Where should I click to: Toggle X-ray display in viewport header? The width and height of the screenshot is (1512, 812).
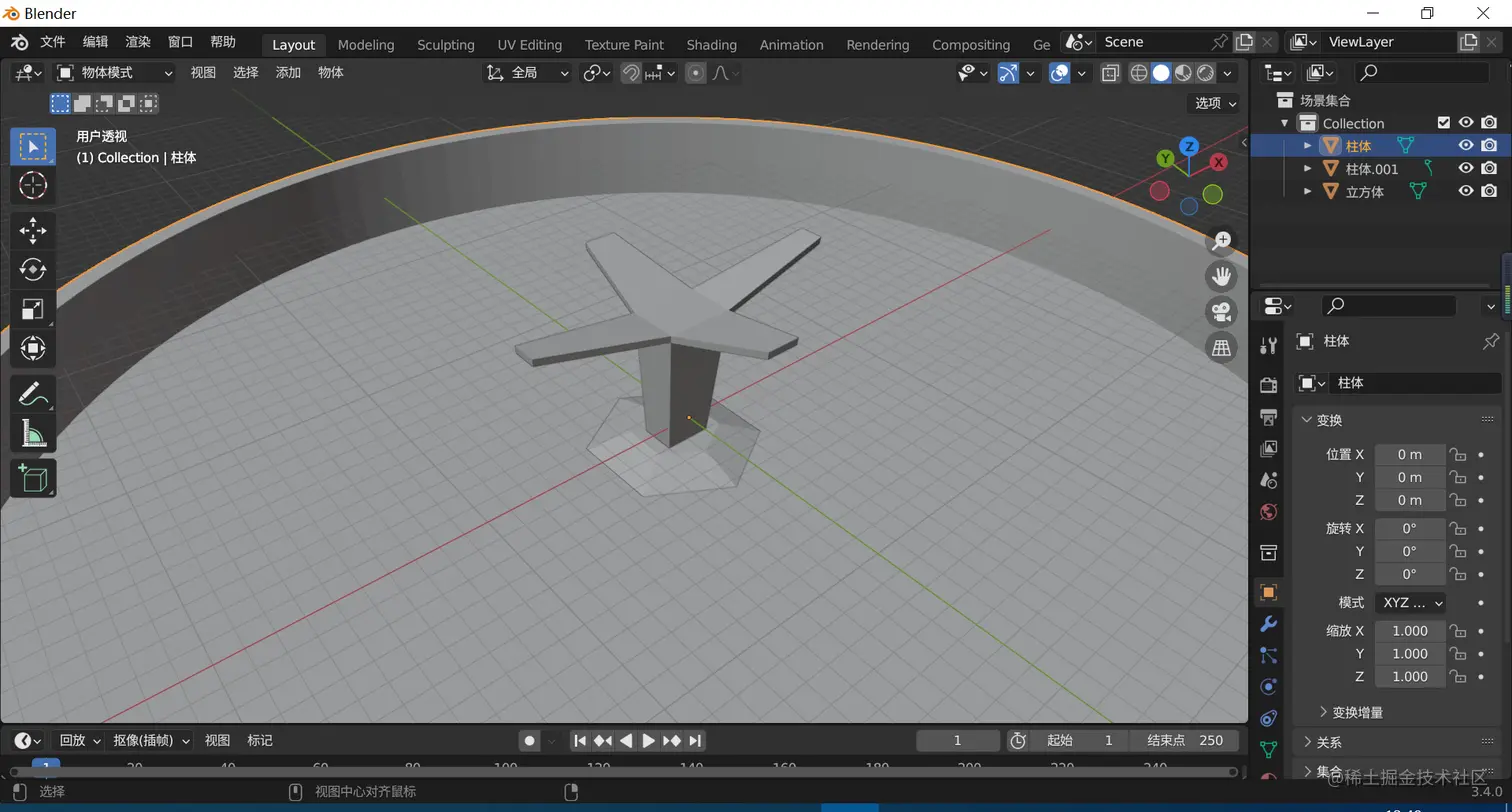point(1110,73)
